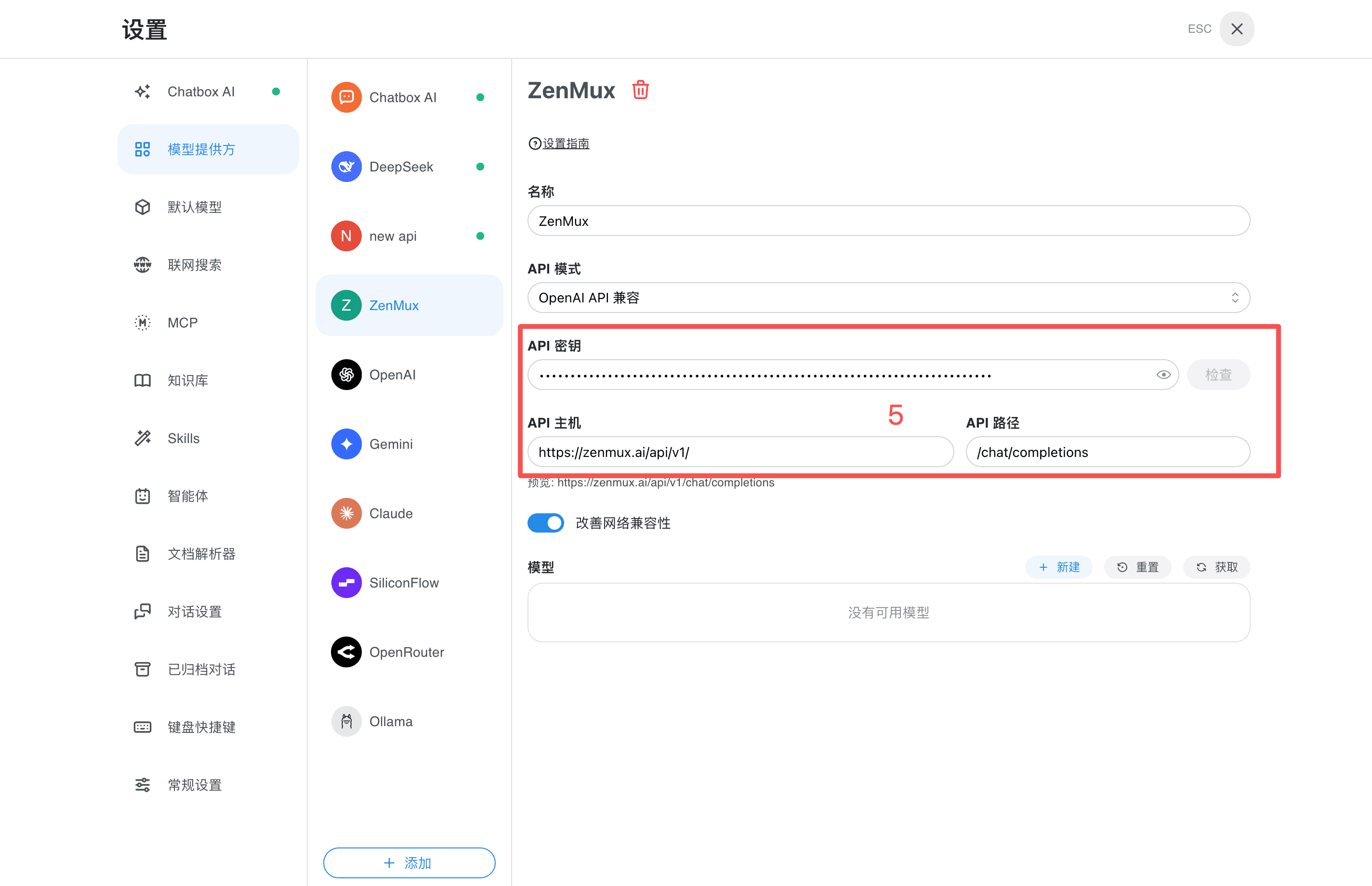Click the red N logo of new api
This screenshot has height=886, width=1372.
(x=346, y=236)
